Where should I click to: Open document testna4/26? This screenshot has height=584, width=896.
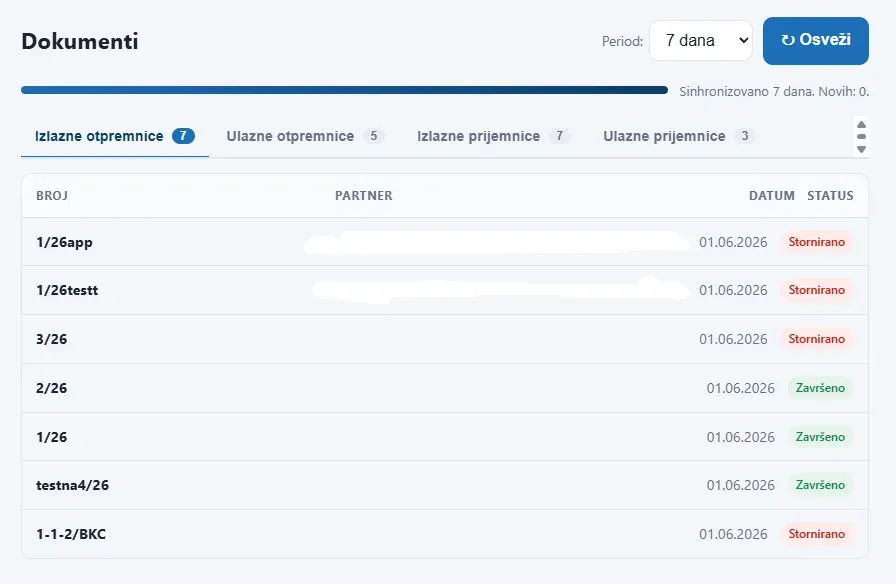445,485
